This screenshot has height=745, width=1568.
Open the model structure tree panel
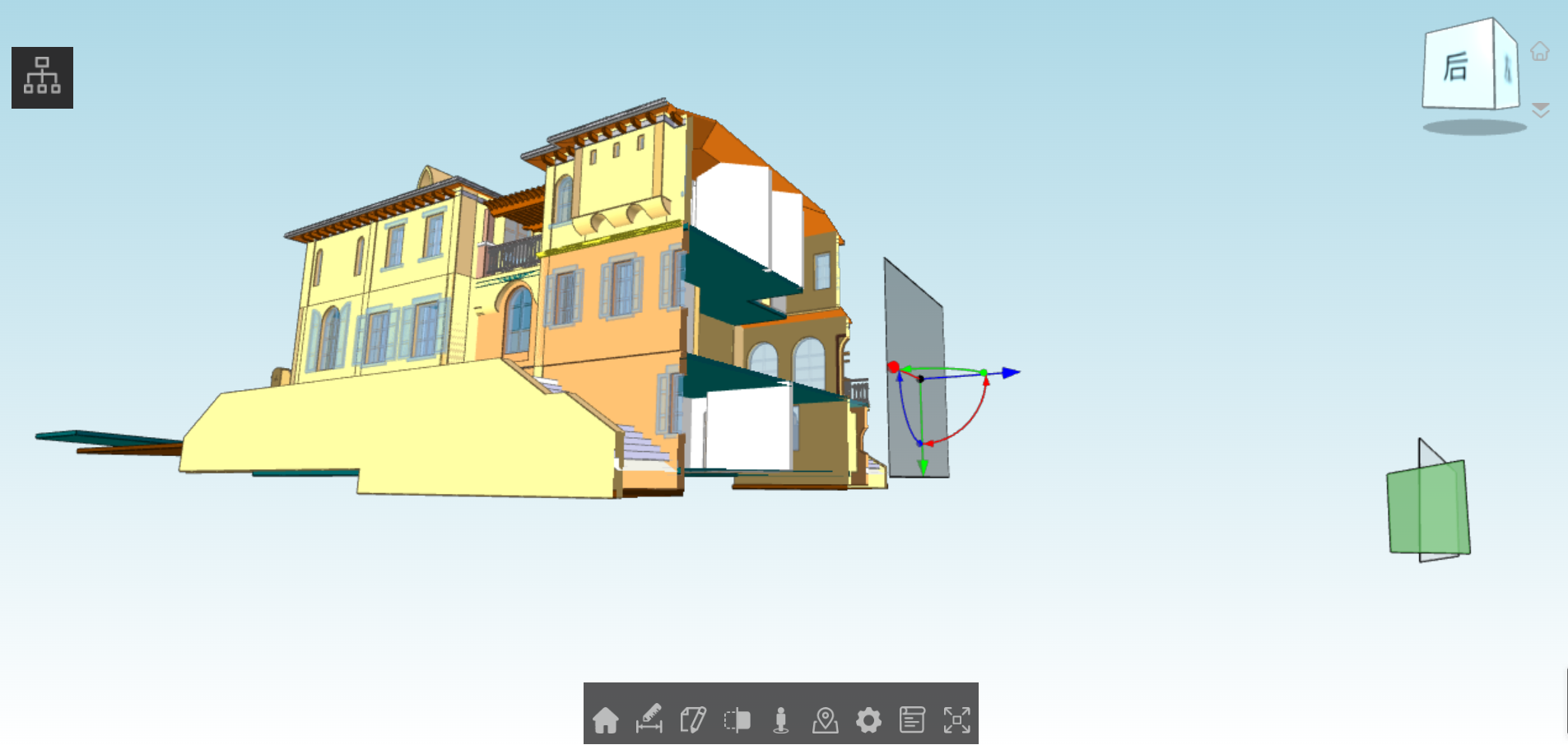point(42,77)
